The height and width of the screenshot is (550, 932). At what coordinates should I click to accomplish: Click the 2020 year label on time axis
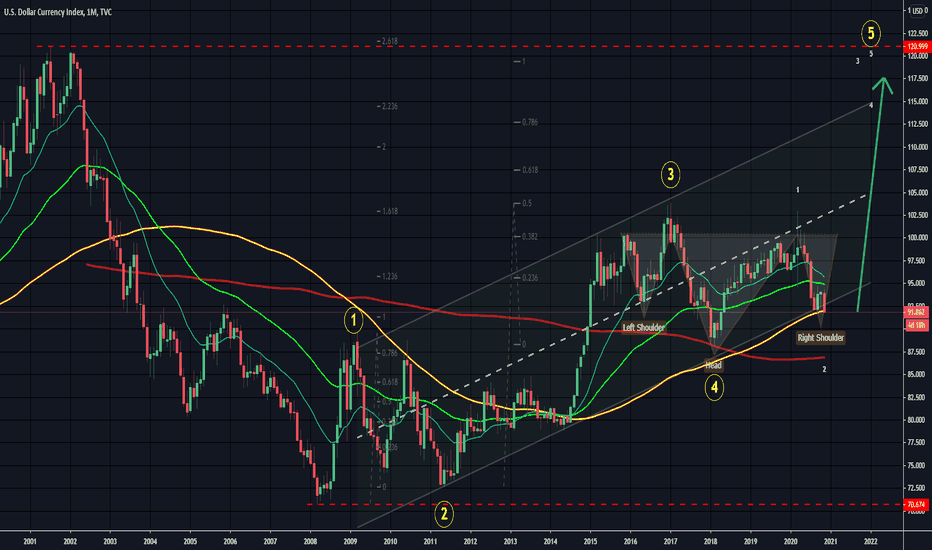[791, 542]
